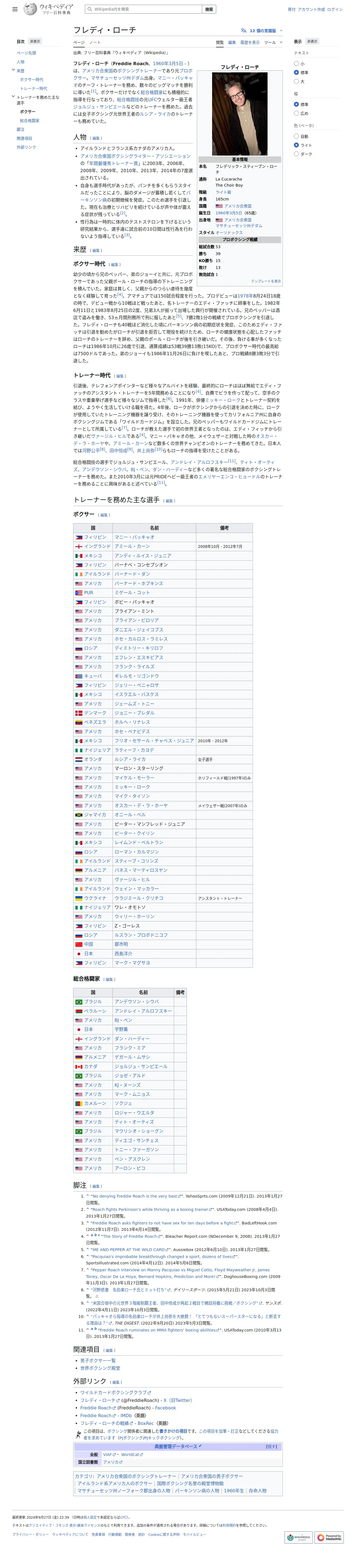This screenshot has height=1568, width=356.
Task: Select the 閲覧 tab
Action: click(220, 43)
